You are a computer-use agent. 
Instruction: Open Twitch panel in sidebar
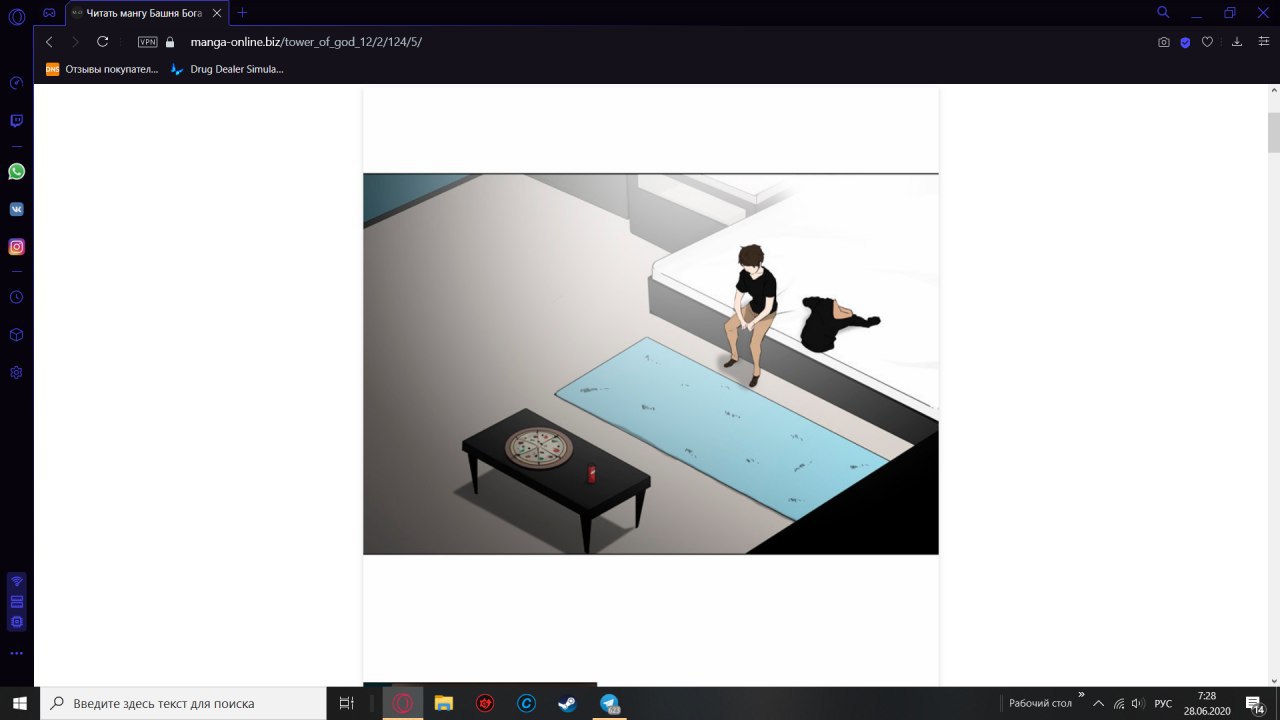(16, 121)
